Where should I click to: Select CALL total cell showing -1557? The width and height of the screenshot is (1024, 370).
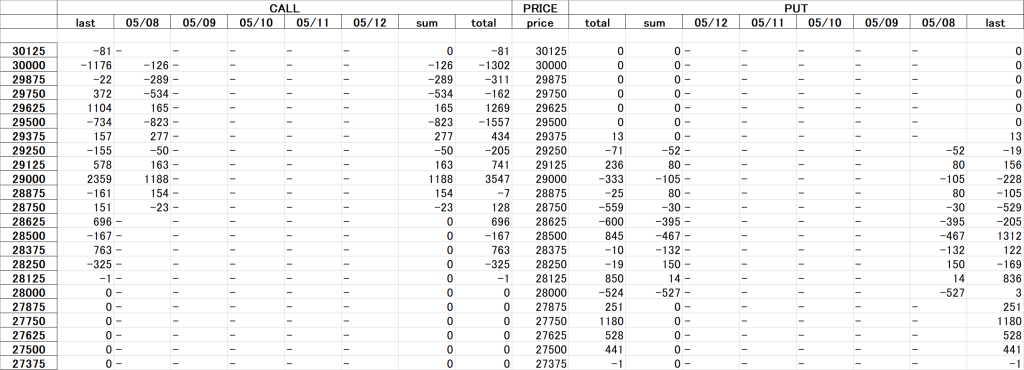coord(483,122)
